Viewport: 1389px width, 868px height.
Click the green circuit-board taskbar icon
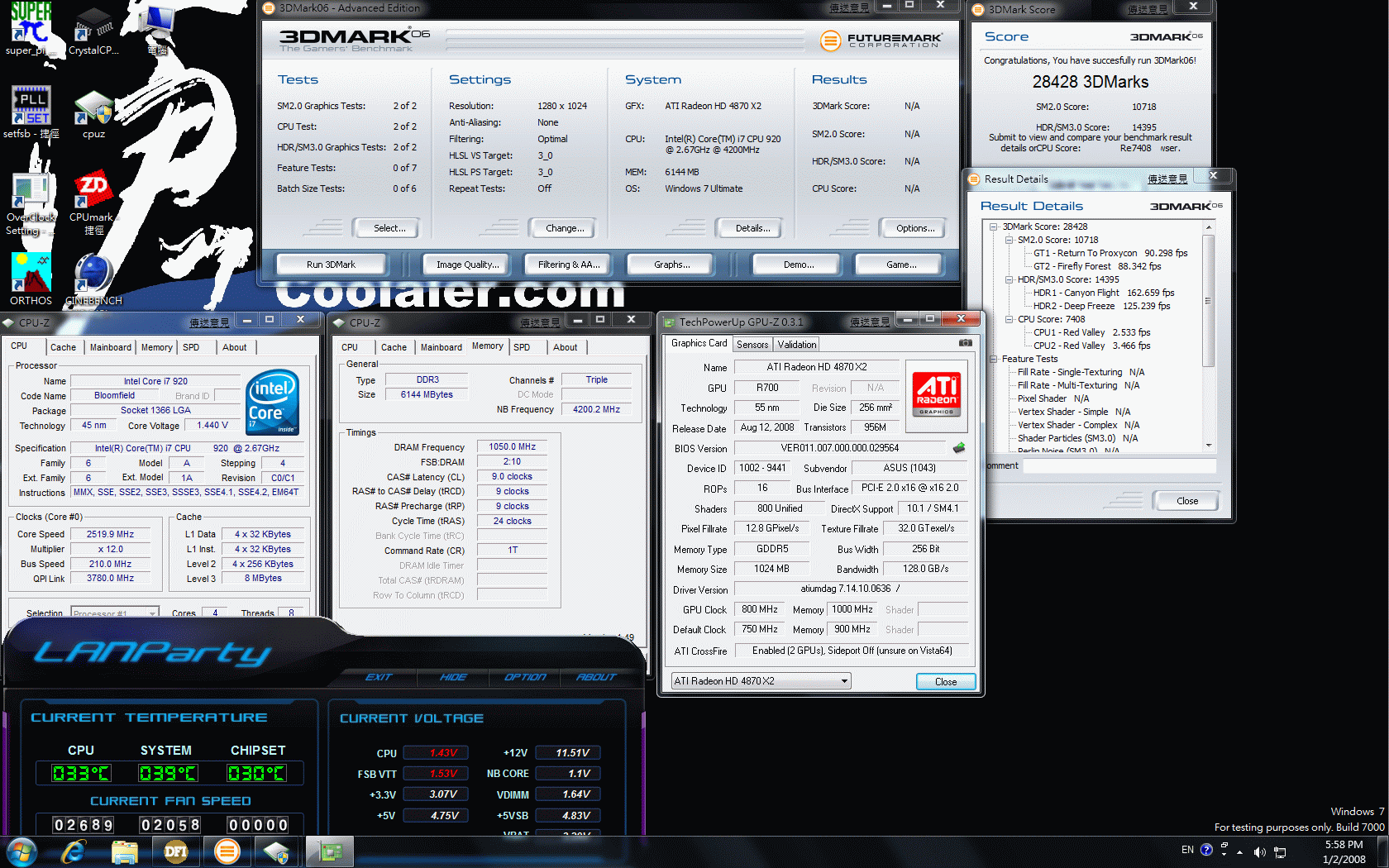pyautogui.click(x=330, y=851)
